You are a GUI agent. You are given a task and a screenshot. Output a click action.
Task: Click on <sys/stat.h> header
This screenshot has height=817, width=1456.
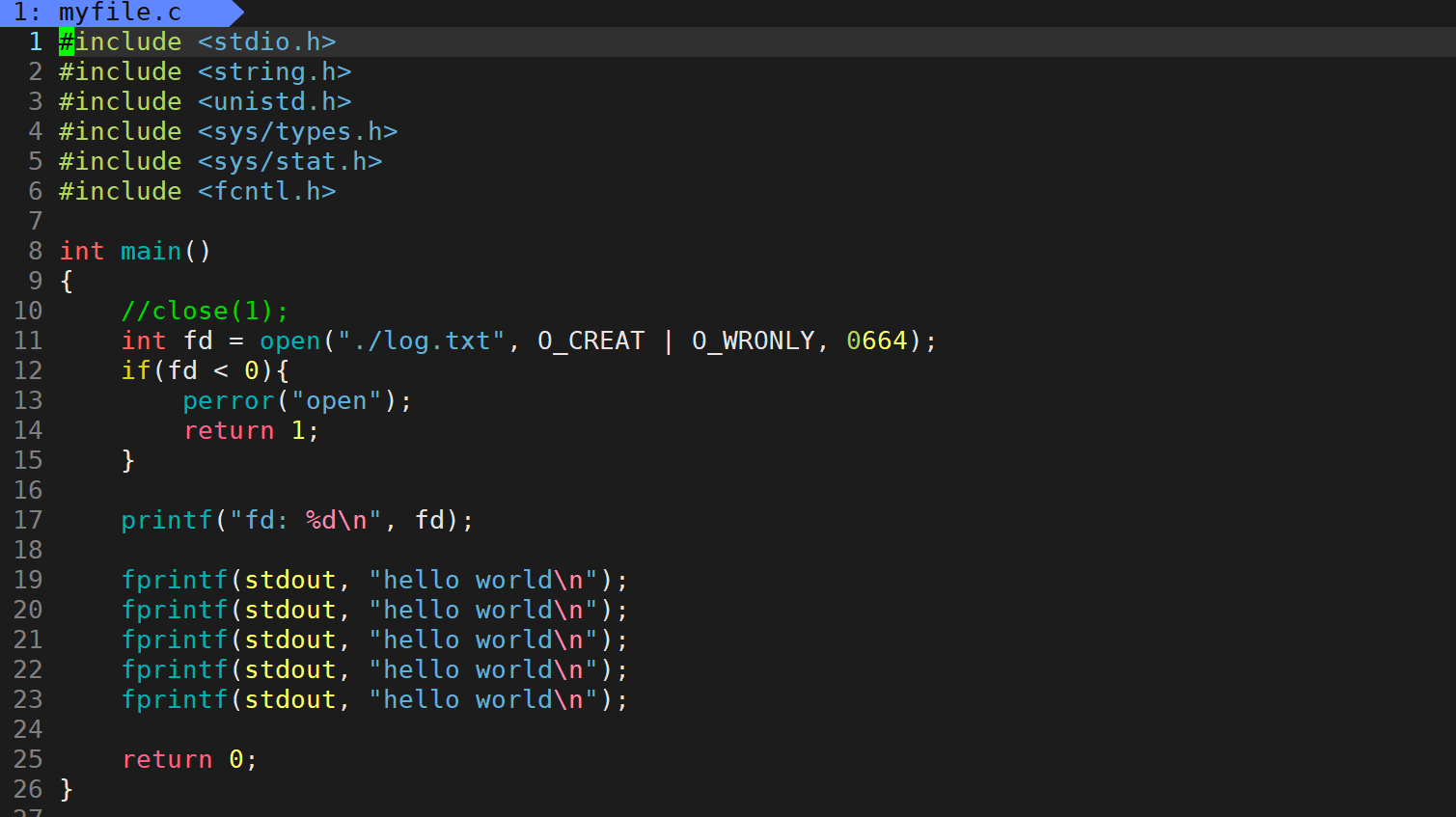pyautogui.click(x=290, y=161)
